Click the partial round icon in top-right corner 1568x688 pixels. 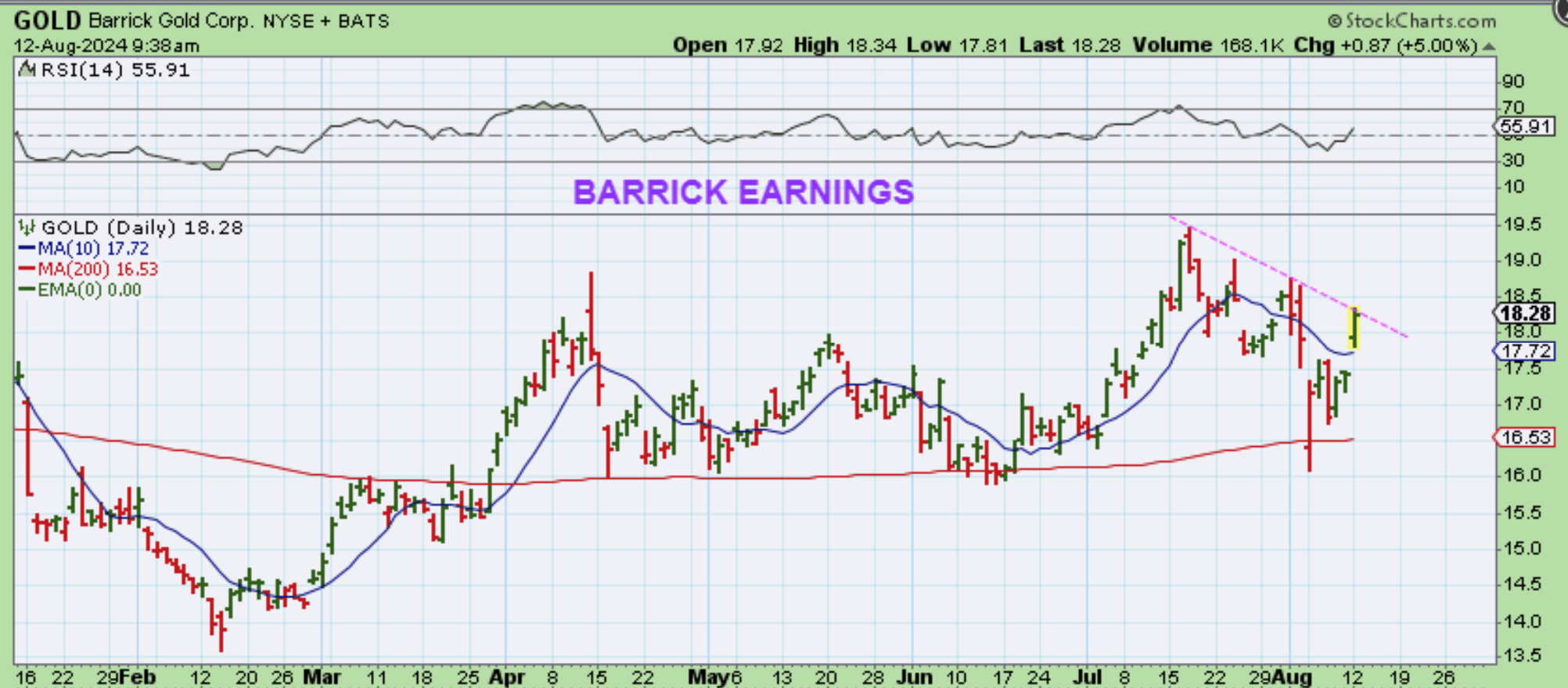point(1559,8)
